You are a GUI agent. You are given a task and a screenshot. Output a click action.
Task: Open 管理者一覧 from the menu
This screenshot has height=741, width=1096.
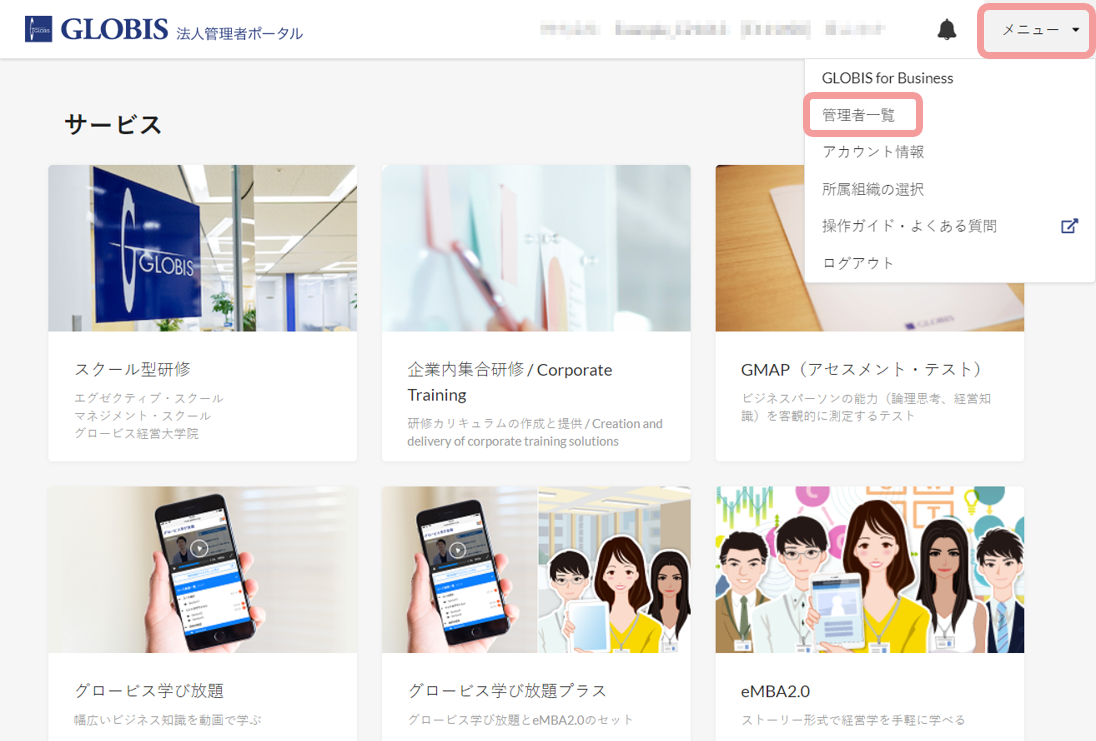click(x=858, y=115)
